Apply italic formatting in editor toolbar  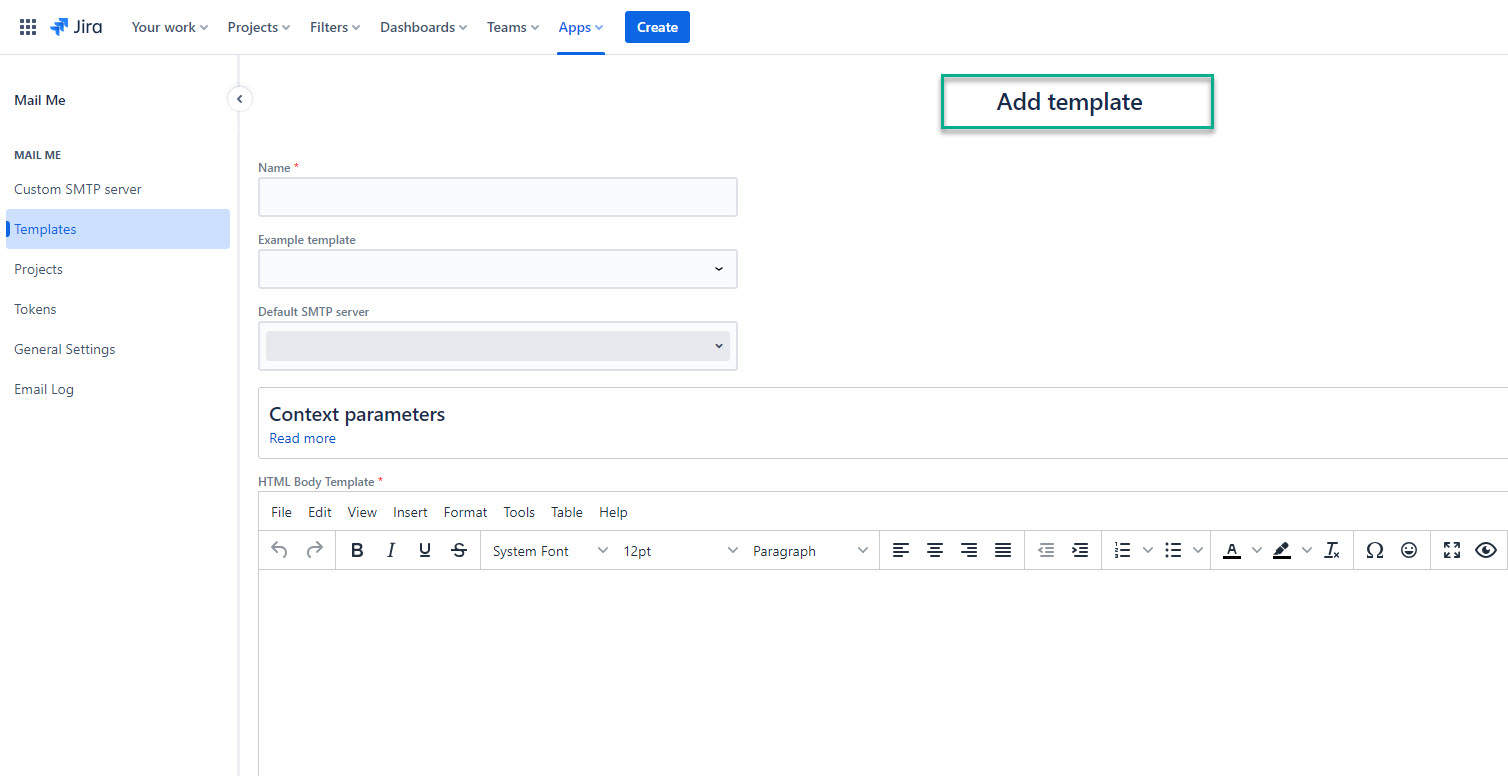391,551
